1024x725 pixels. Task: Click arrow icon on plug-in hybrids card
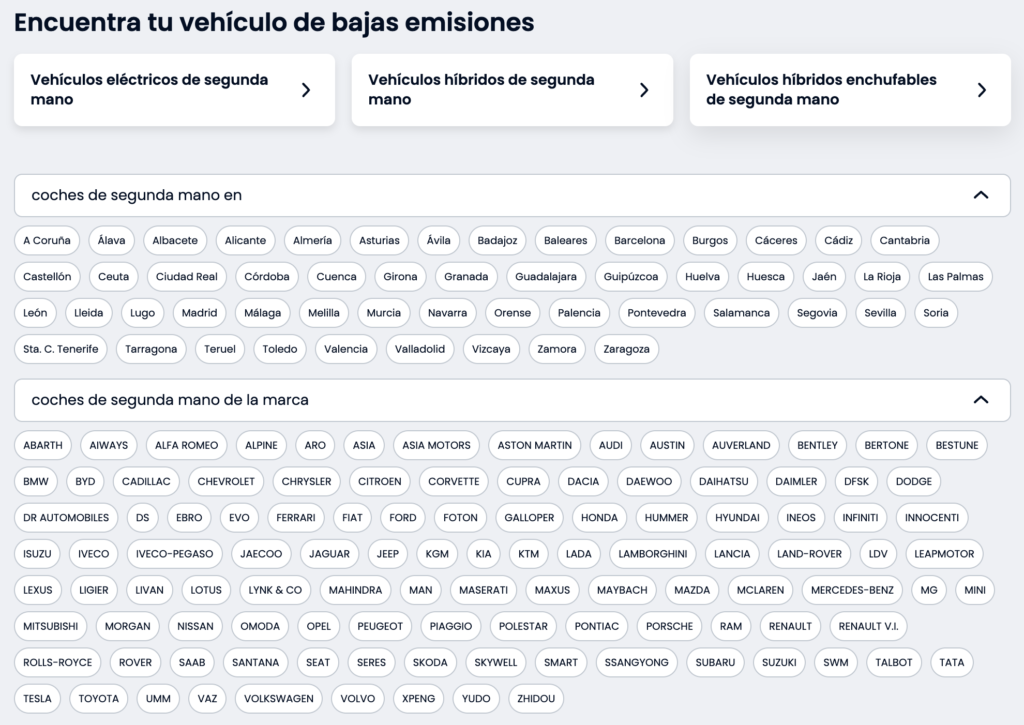[981, 90]
